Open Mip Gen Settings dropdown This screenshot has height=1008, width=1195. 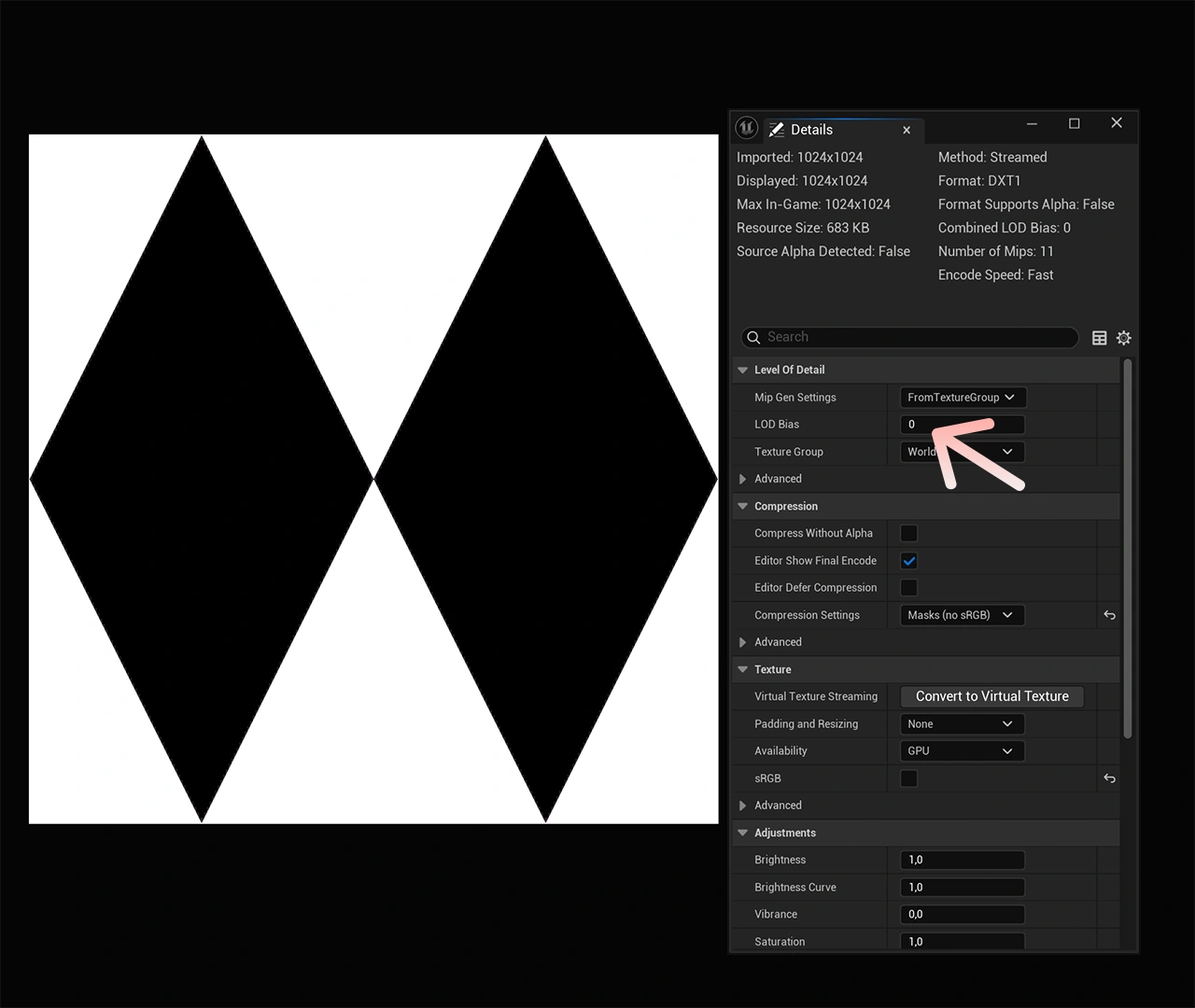[x=963, y=398]
